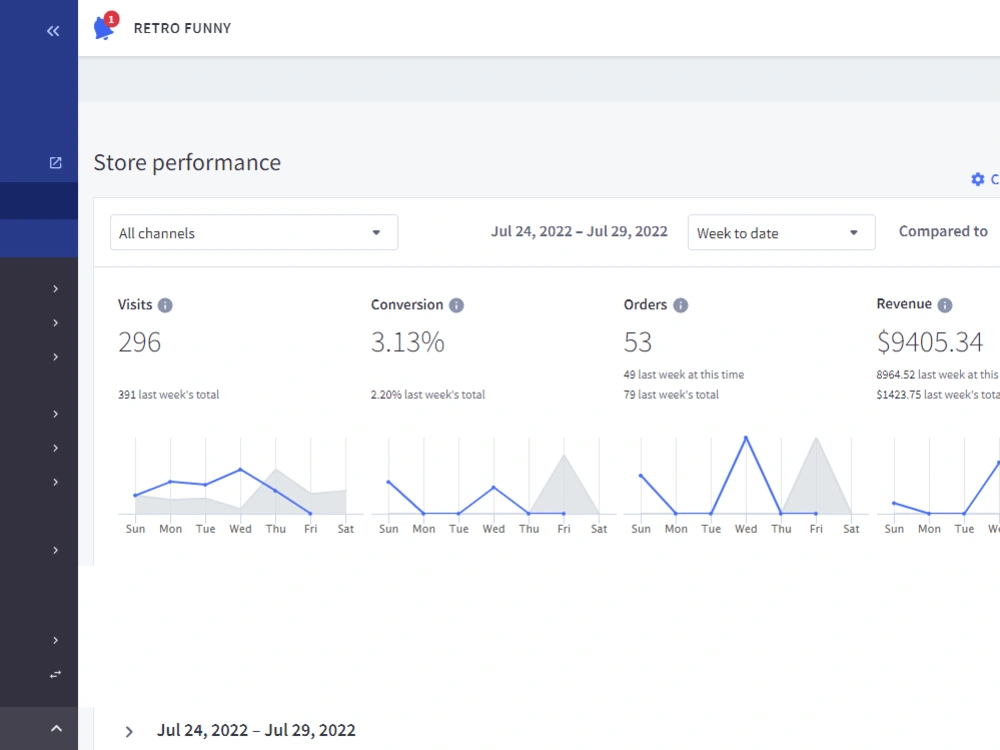Open the Week to date dropdown
This screenshot has height=750, width=1000.
click(781, 233)
